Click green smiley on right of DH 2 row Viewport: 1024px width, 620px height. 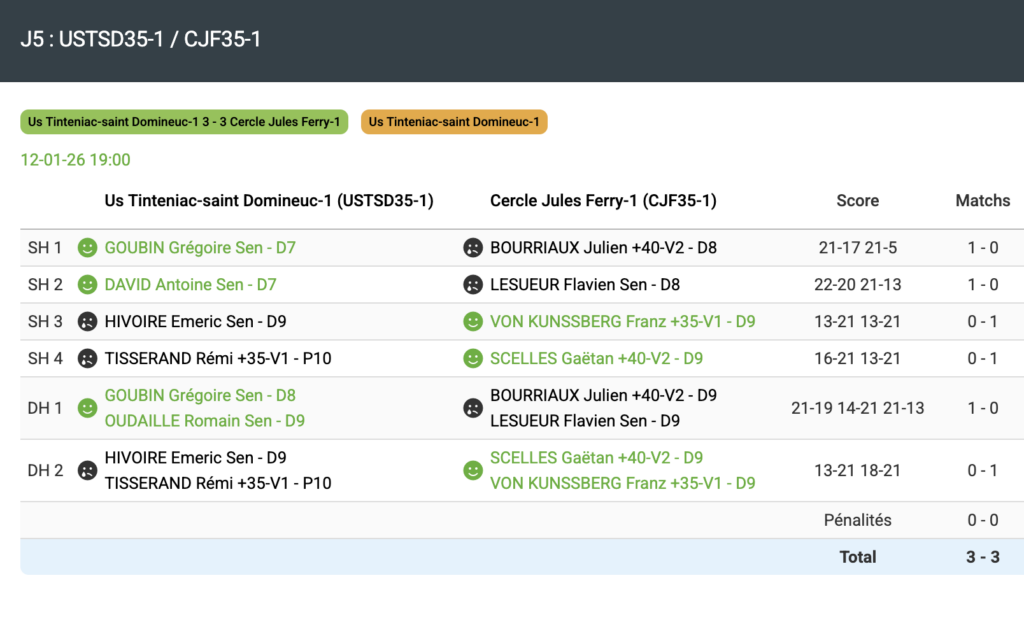pyautogui.click(x=473, y=470)
